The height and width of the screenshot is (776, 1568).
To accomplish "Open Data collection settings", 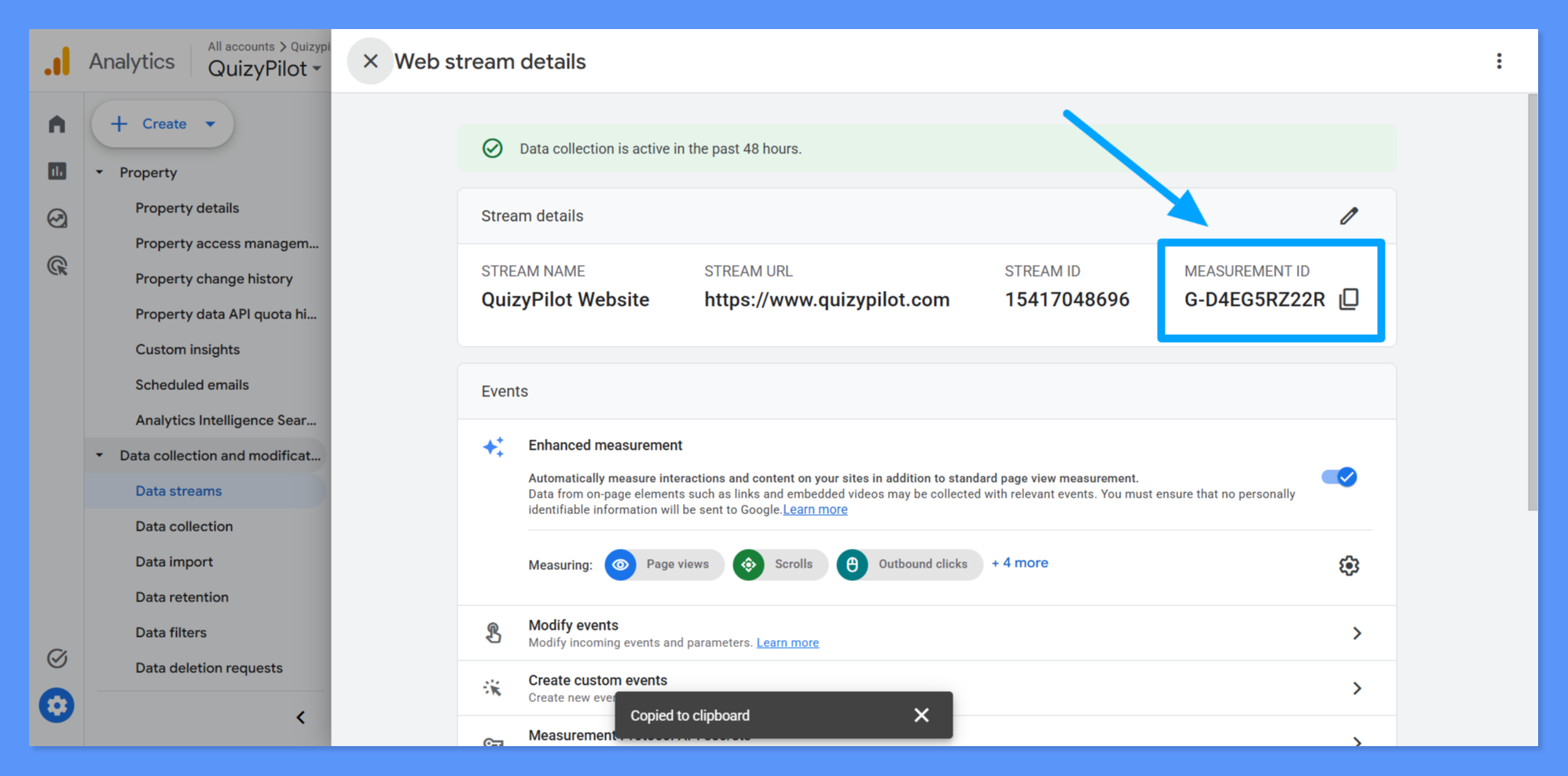I will tap(184, 526).
